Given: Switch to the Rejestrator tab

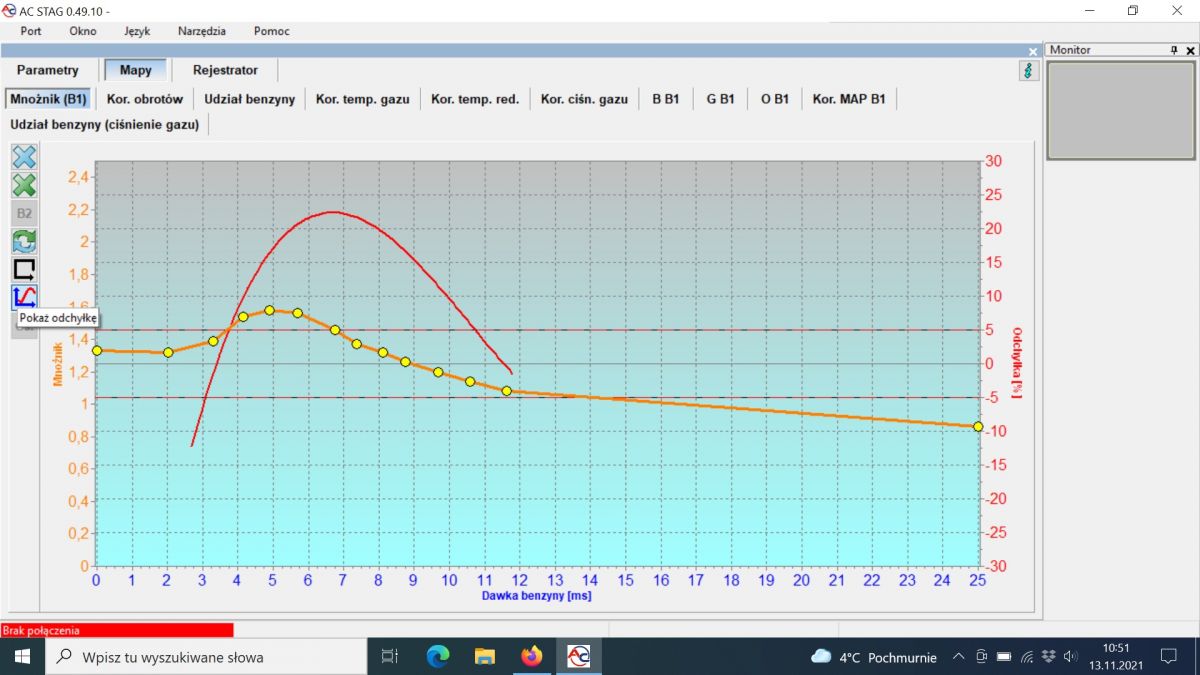Looking at the screenshot, I should pos(225,71).
